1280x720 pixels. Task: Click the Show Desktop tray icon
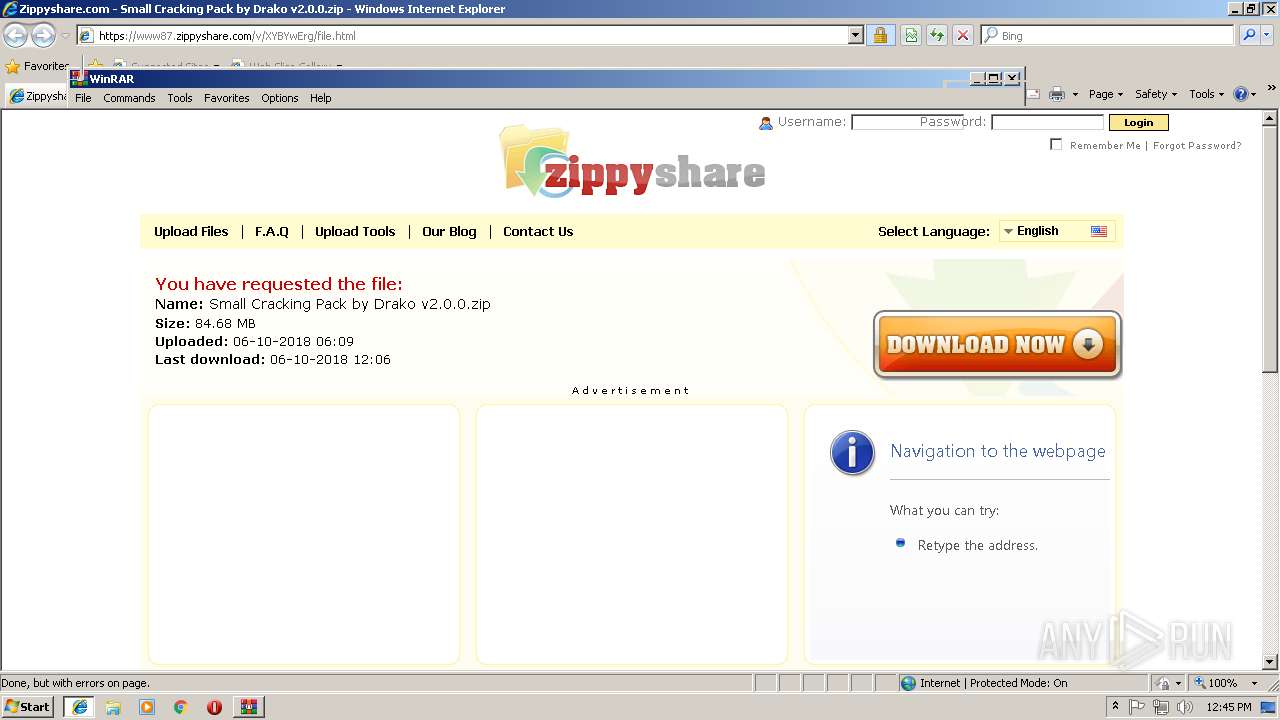(1268, 707)
